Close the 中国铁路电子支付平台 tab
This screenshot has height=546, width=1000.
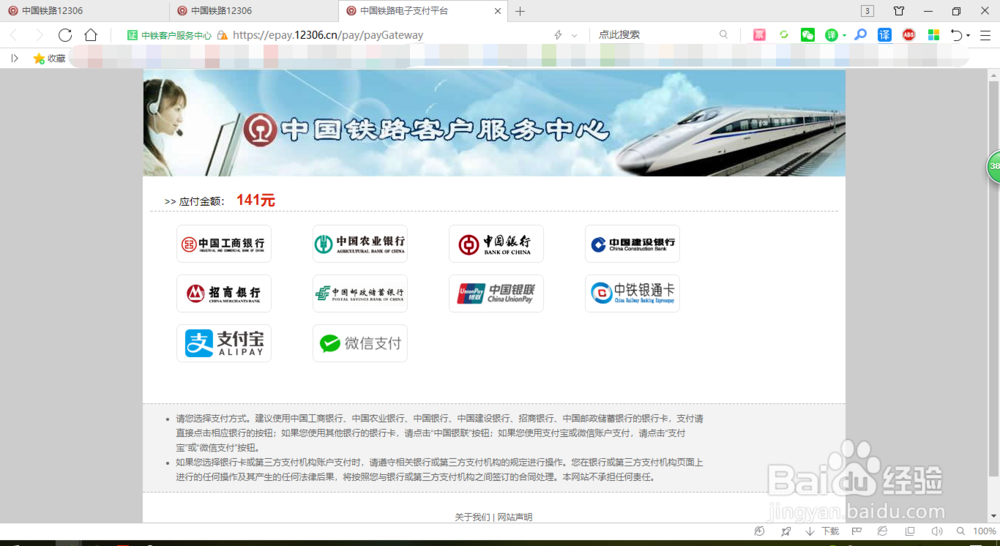498,11
